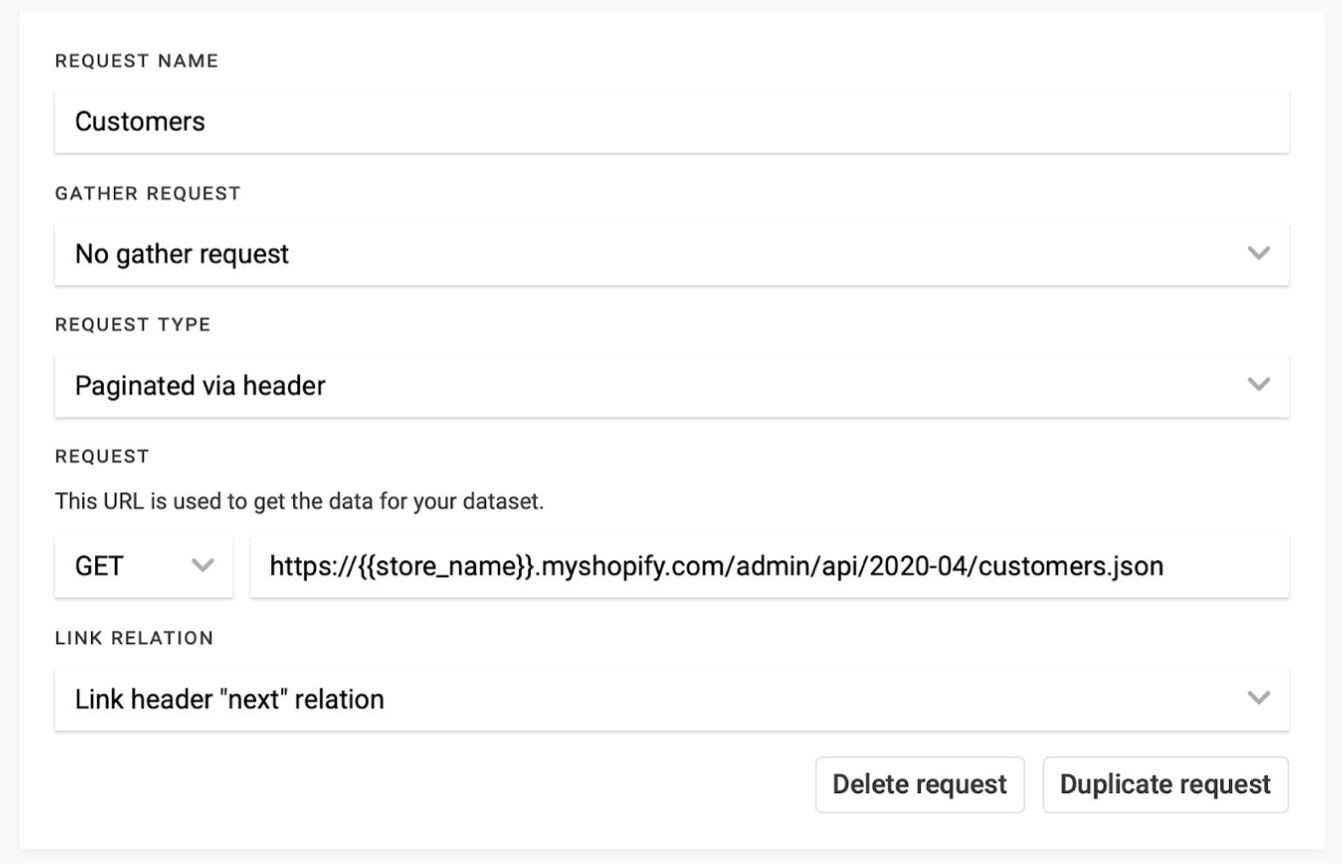Click the chevron arrow beside GET

click(x=203, y=566)
